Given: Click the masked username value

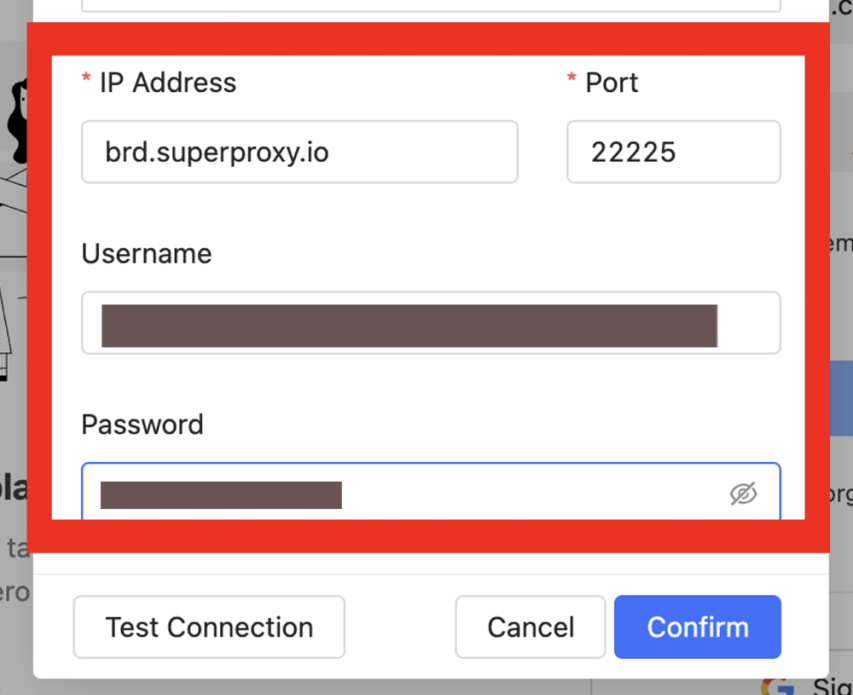Looking at the screenshot, I should click(x=408, y=323).
